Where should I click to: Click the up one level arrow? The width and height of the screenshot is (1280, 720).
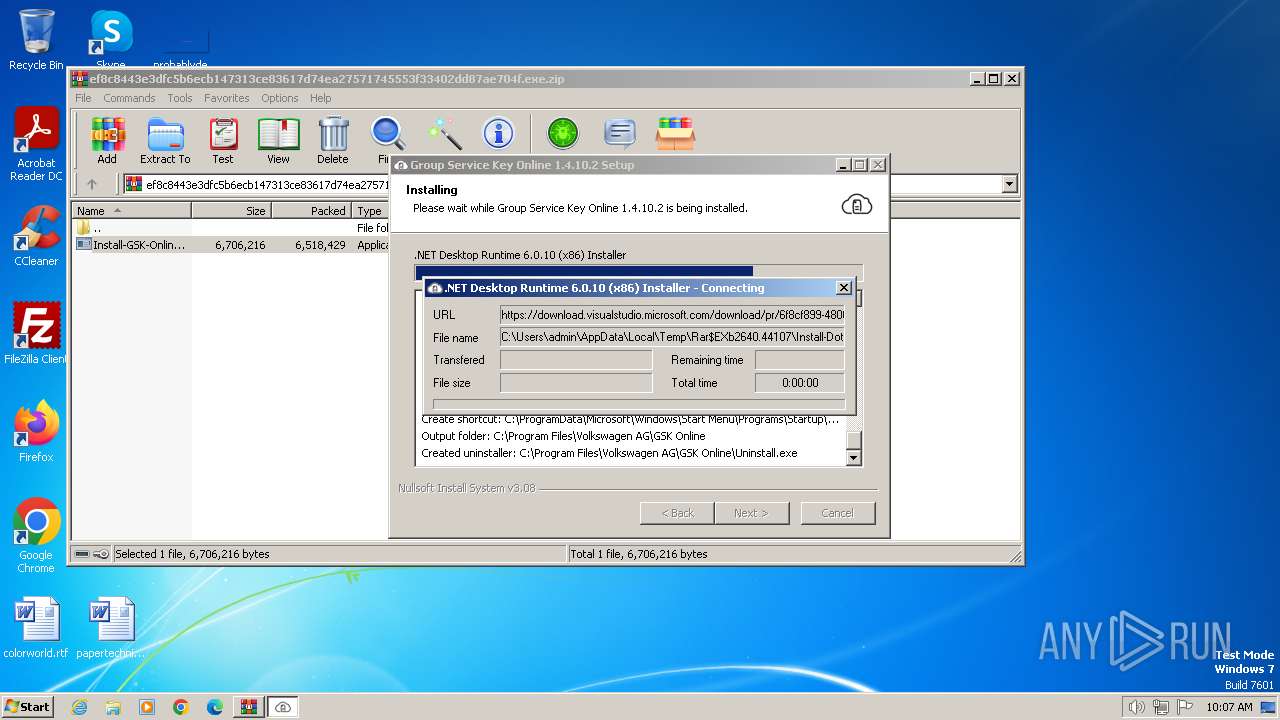coord(92,184)
